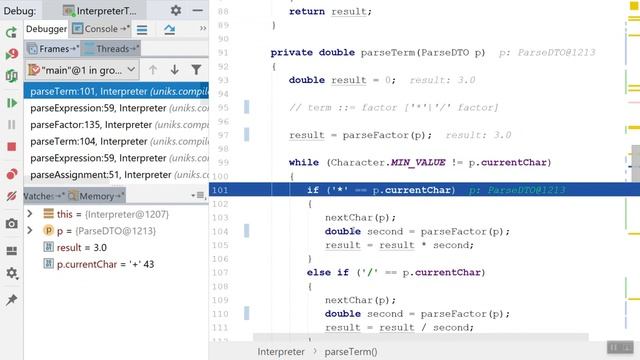Select first parseExpression:59 frame
Viewport: 640px width, 360px height.
116,108
